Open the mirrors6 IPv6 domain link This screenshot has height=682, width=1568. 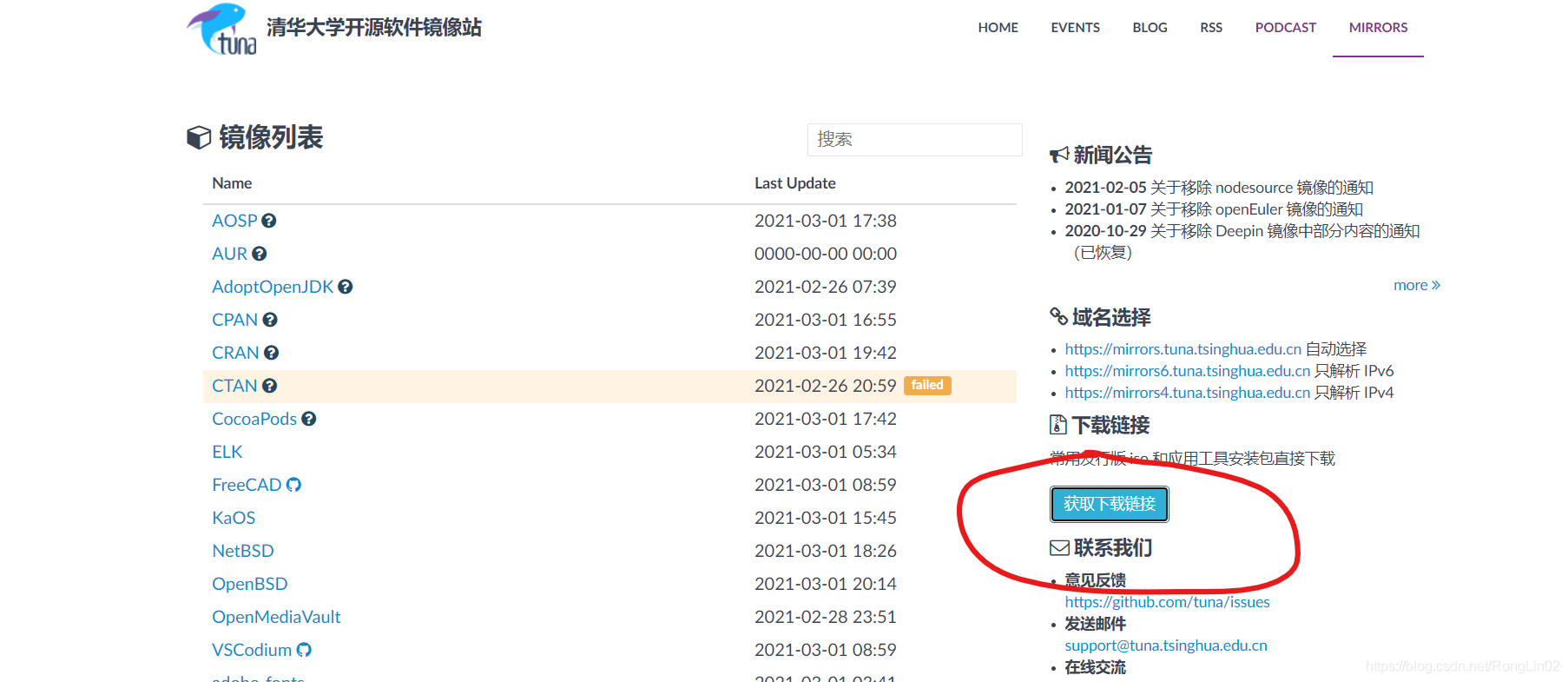(x=1188, y=371)
